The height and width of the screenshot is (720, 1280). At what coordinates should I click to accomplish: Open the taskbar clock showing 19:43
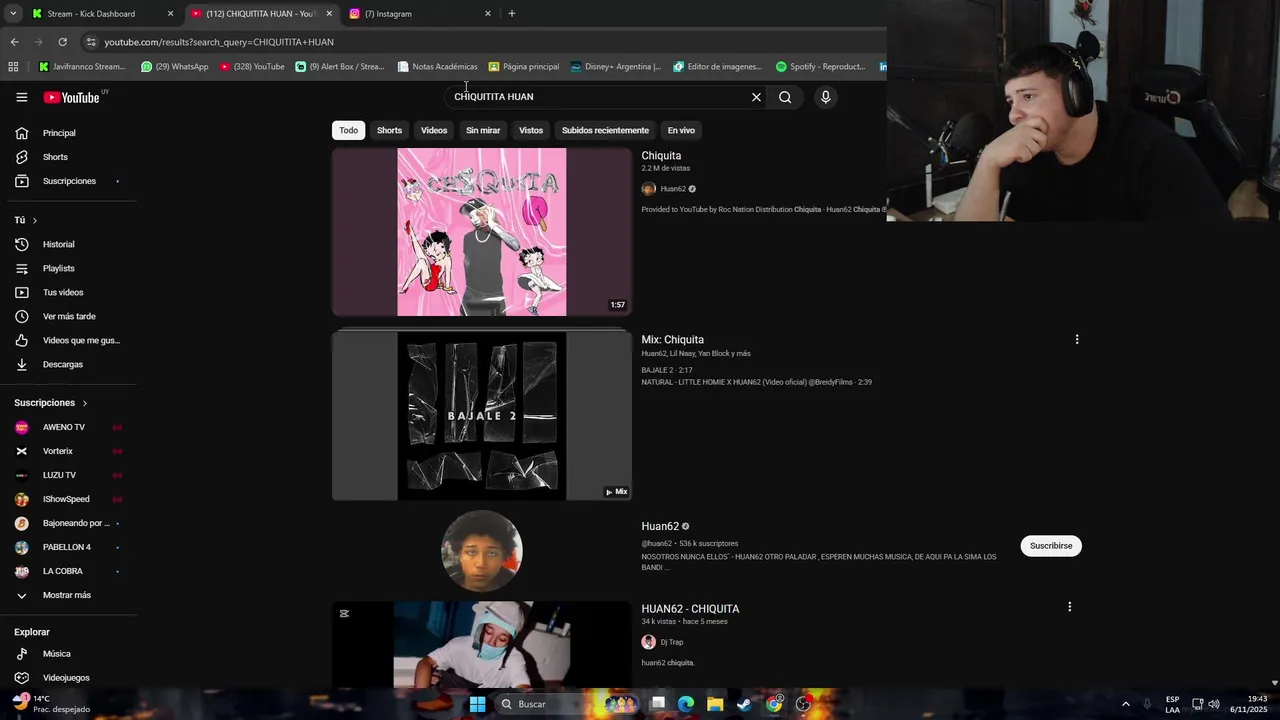point(1250,704)
